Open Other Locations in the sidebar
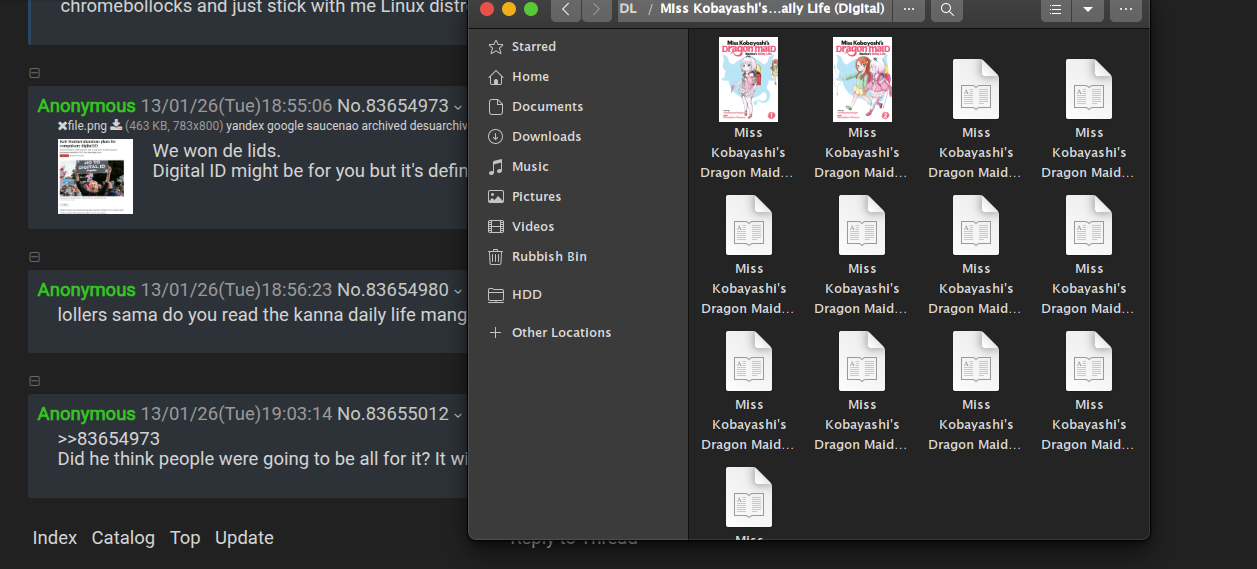Screen dimensions: 1257x569 578,333
